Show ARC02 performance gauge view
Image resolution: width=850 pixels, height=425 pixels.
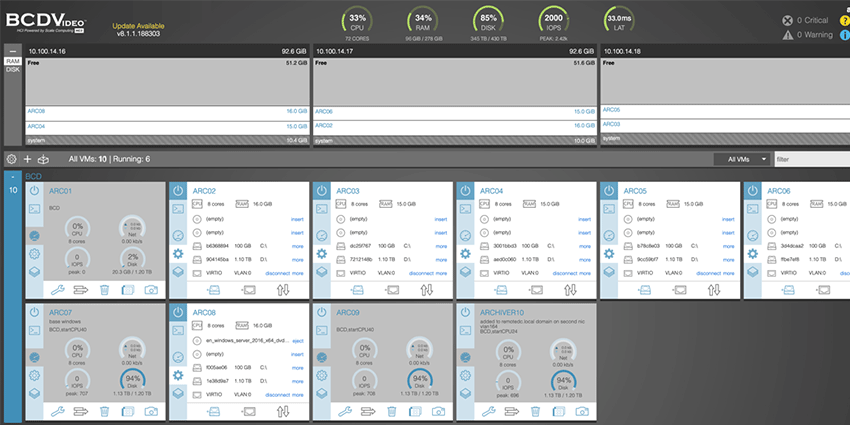(x=178, y=236)
